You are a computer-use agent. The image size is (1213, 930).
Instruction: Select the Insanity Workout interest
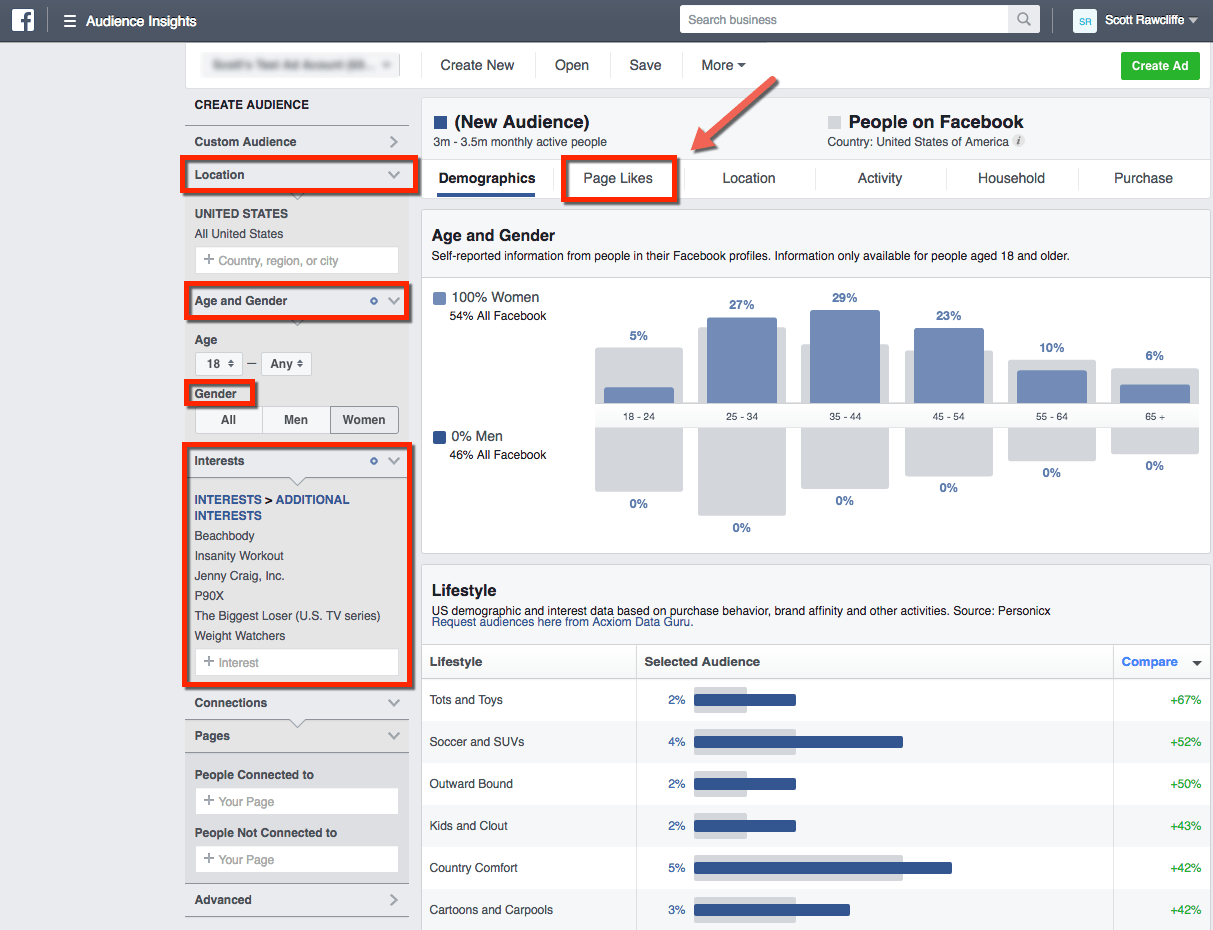(239, 556)
